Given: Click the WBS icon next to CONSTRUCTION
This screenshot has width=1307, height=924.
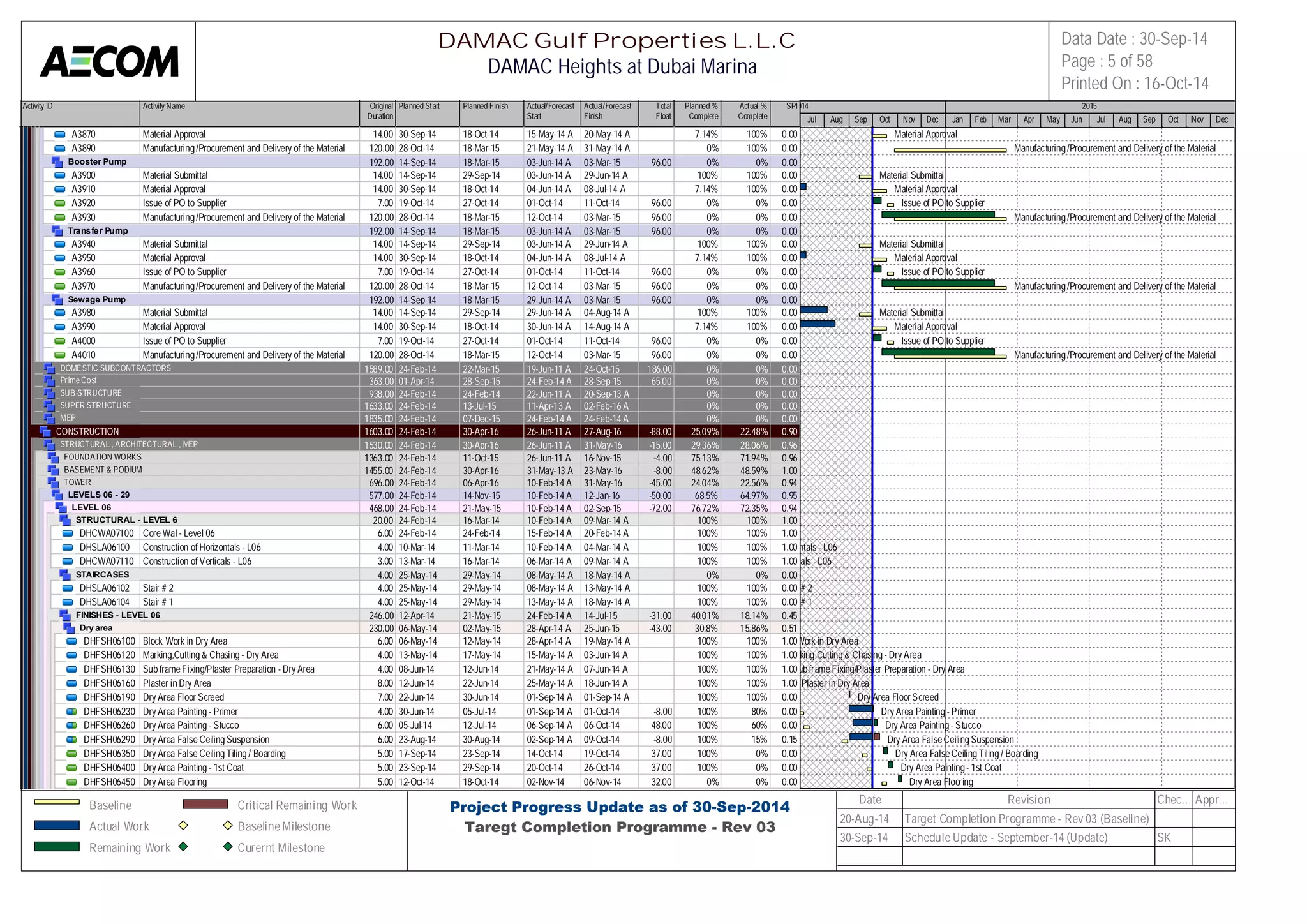Looking at the screenshot, I should [45, 432].
